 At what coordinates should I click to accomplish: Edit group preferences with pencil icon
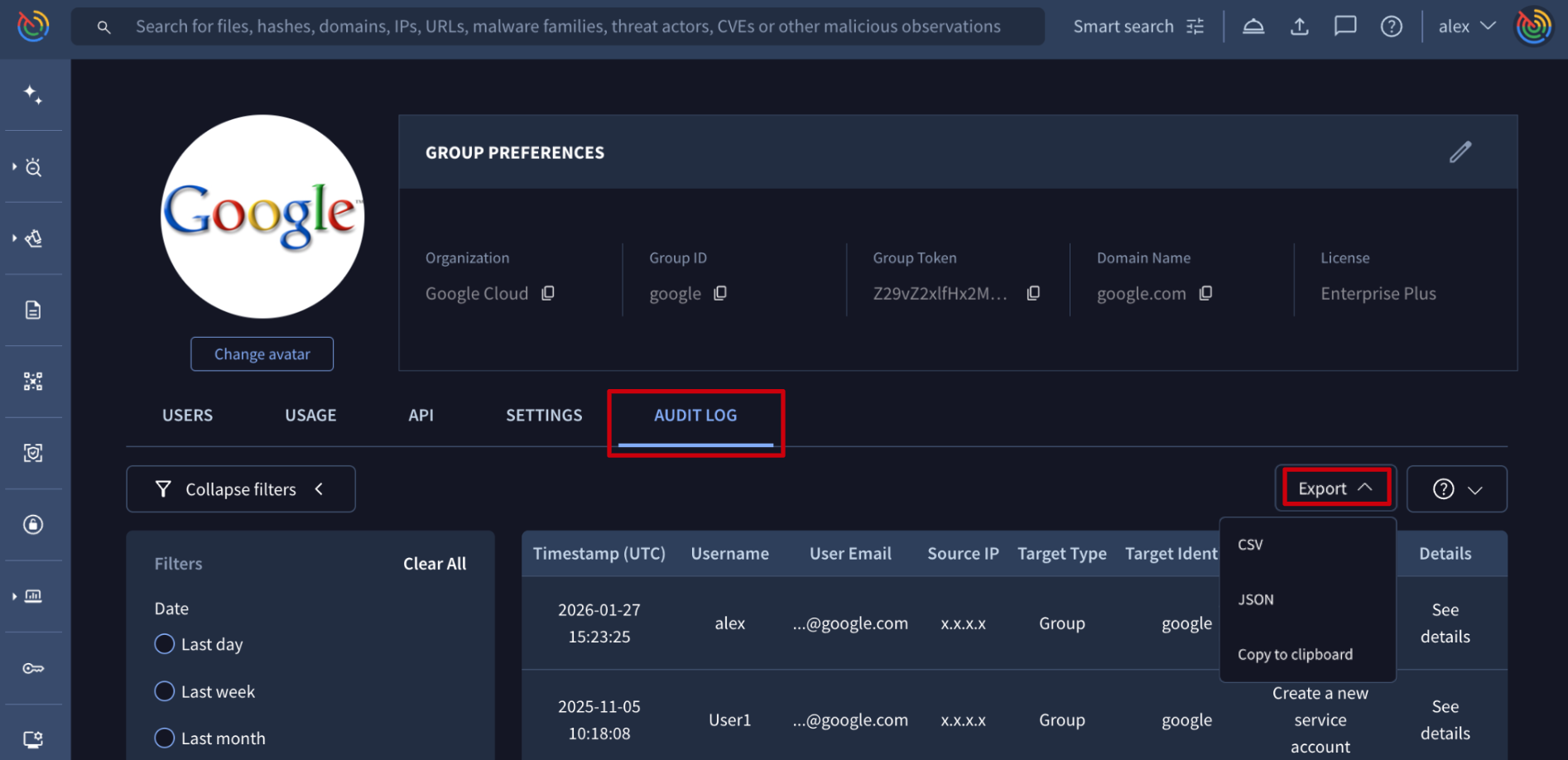(x=1460, y=152)
